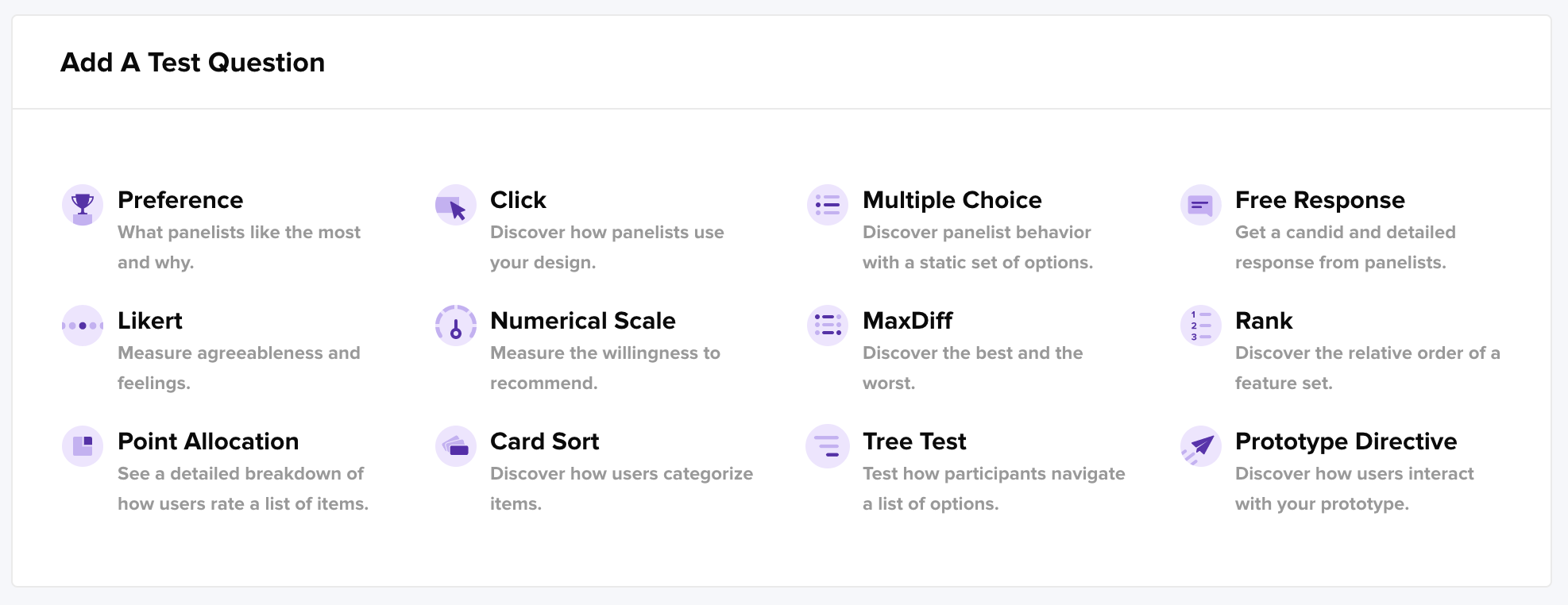Open the Card Sort question type title
Image resolution: width=1568 pixels, height=605 pixels.
[544, 441]
